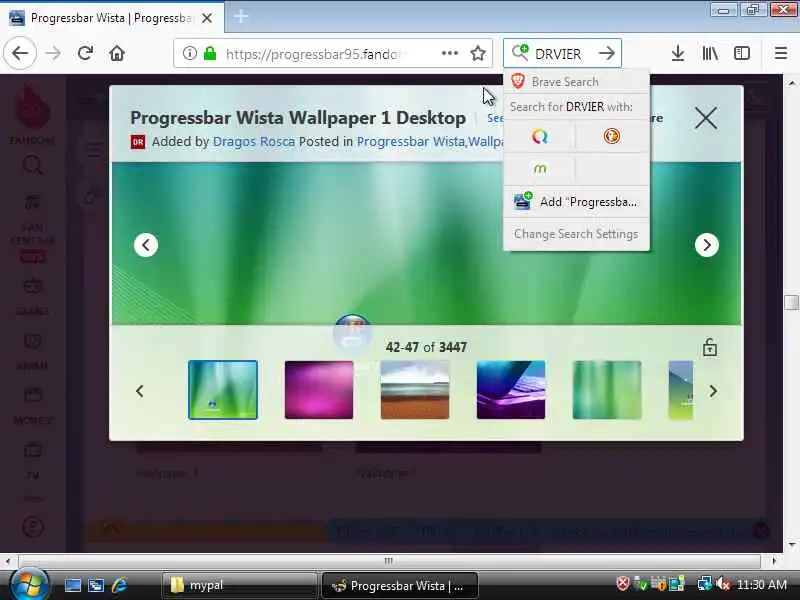Go back with the browser back arrow
The width and height of the screenshot is (800, 600).
click(20, 53)
